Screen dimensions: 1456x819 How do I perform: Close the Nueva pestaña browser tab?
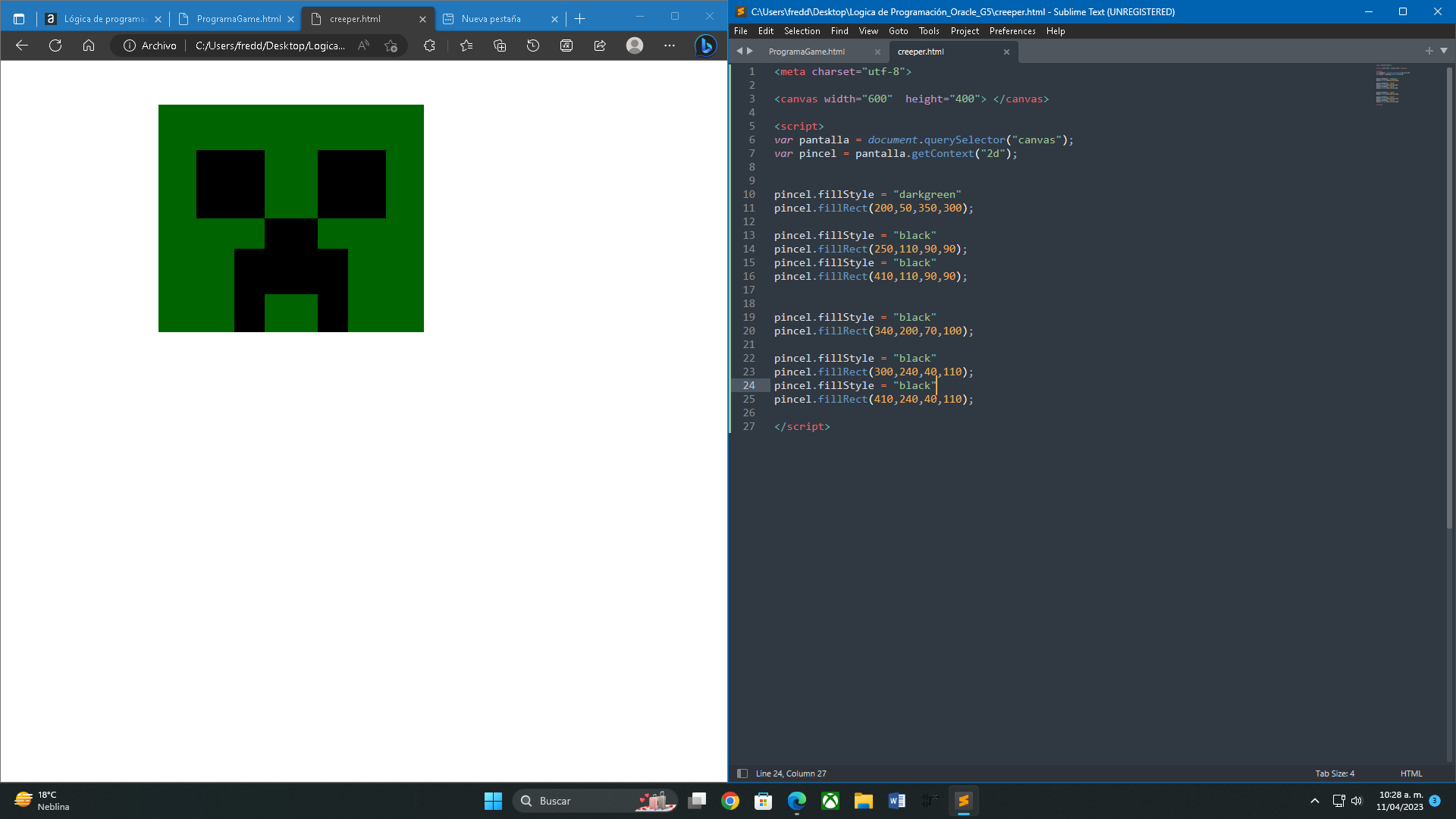(554, 19)
